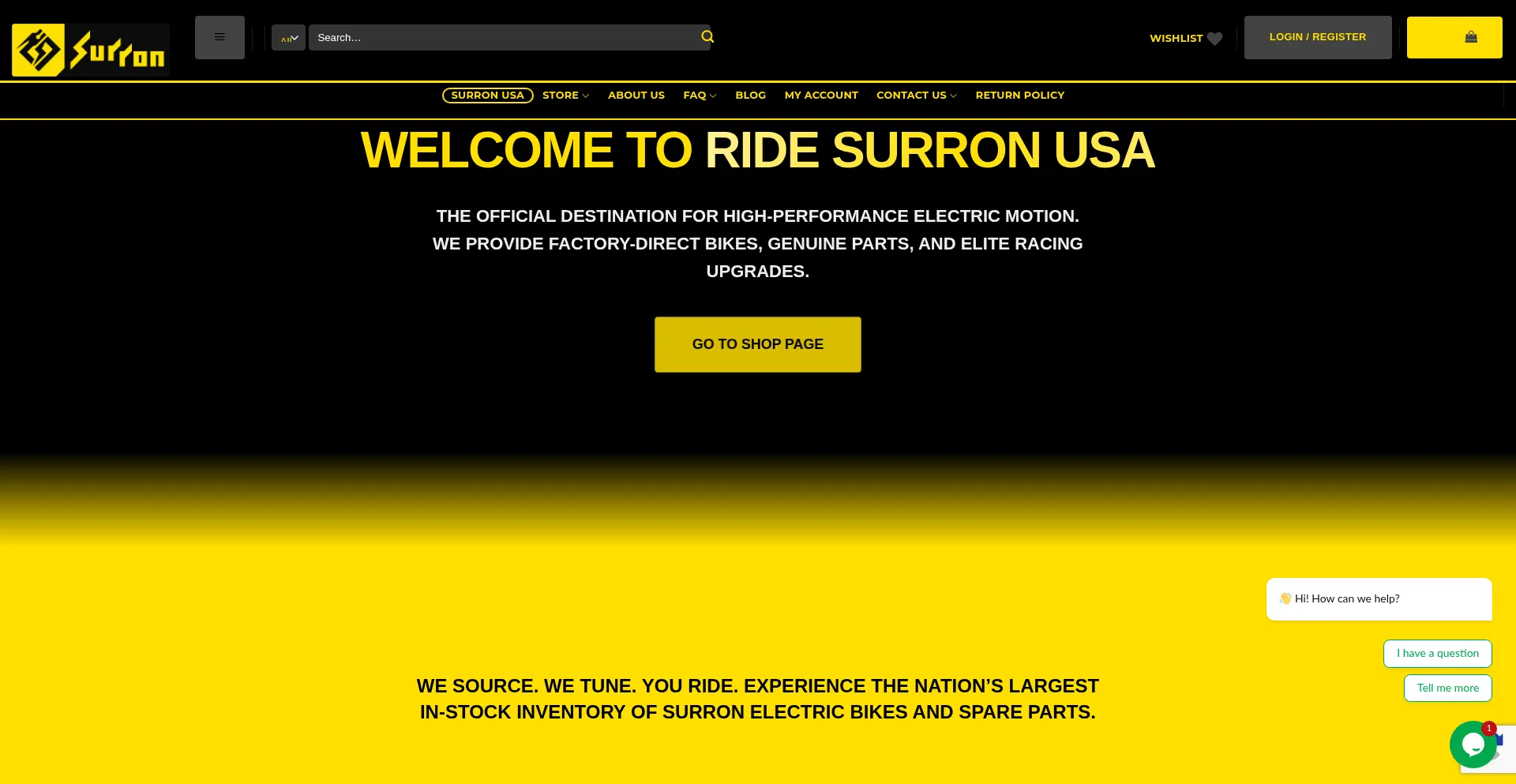Open the Return Policy page
The height and width of the screenshot is (784, 1516).
(1020, 95)
